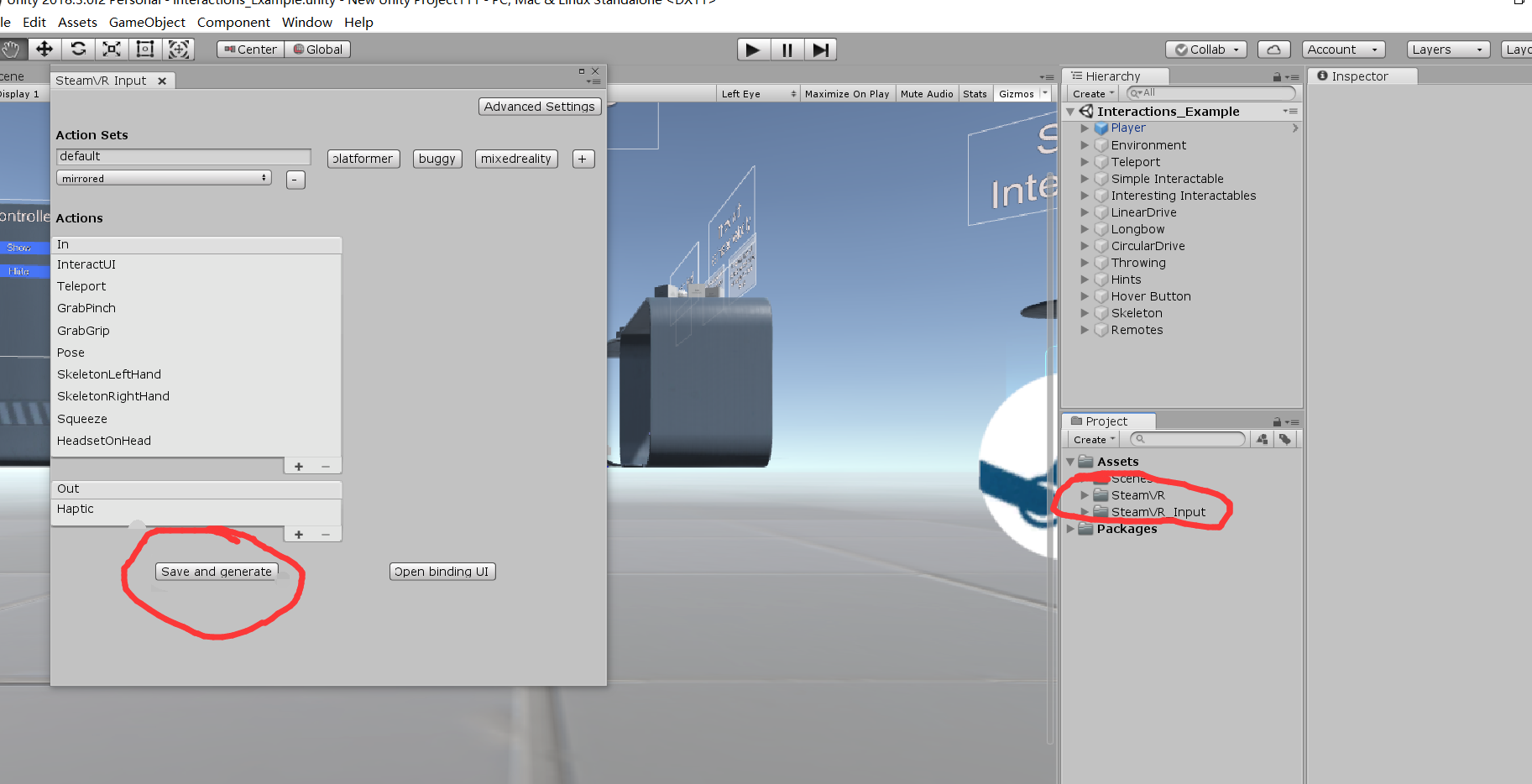Screen dimensions: 1532x784
Task: Open Gizmos dropdown arrow
Action: [x=1045, y=94]
